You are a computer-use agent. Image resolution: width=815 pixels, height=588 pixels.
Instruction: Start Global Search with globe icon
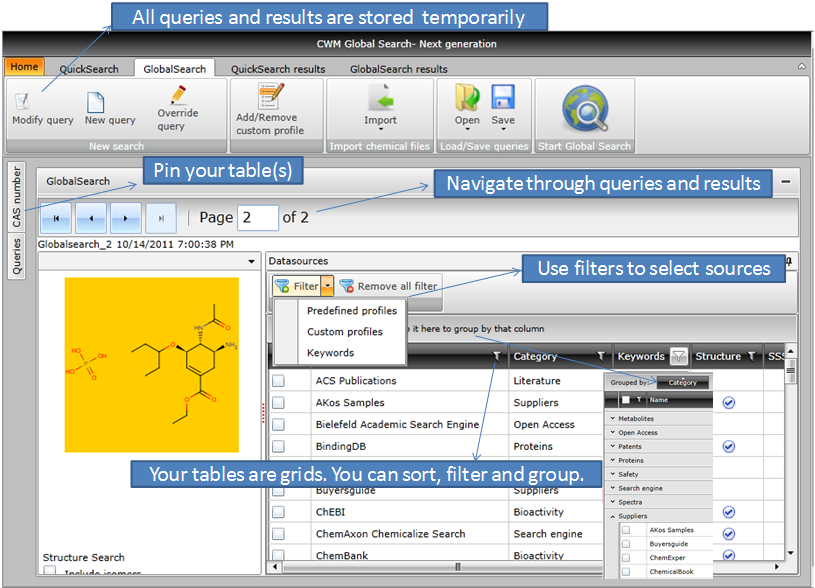point(584,109)
